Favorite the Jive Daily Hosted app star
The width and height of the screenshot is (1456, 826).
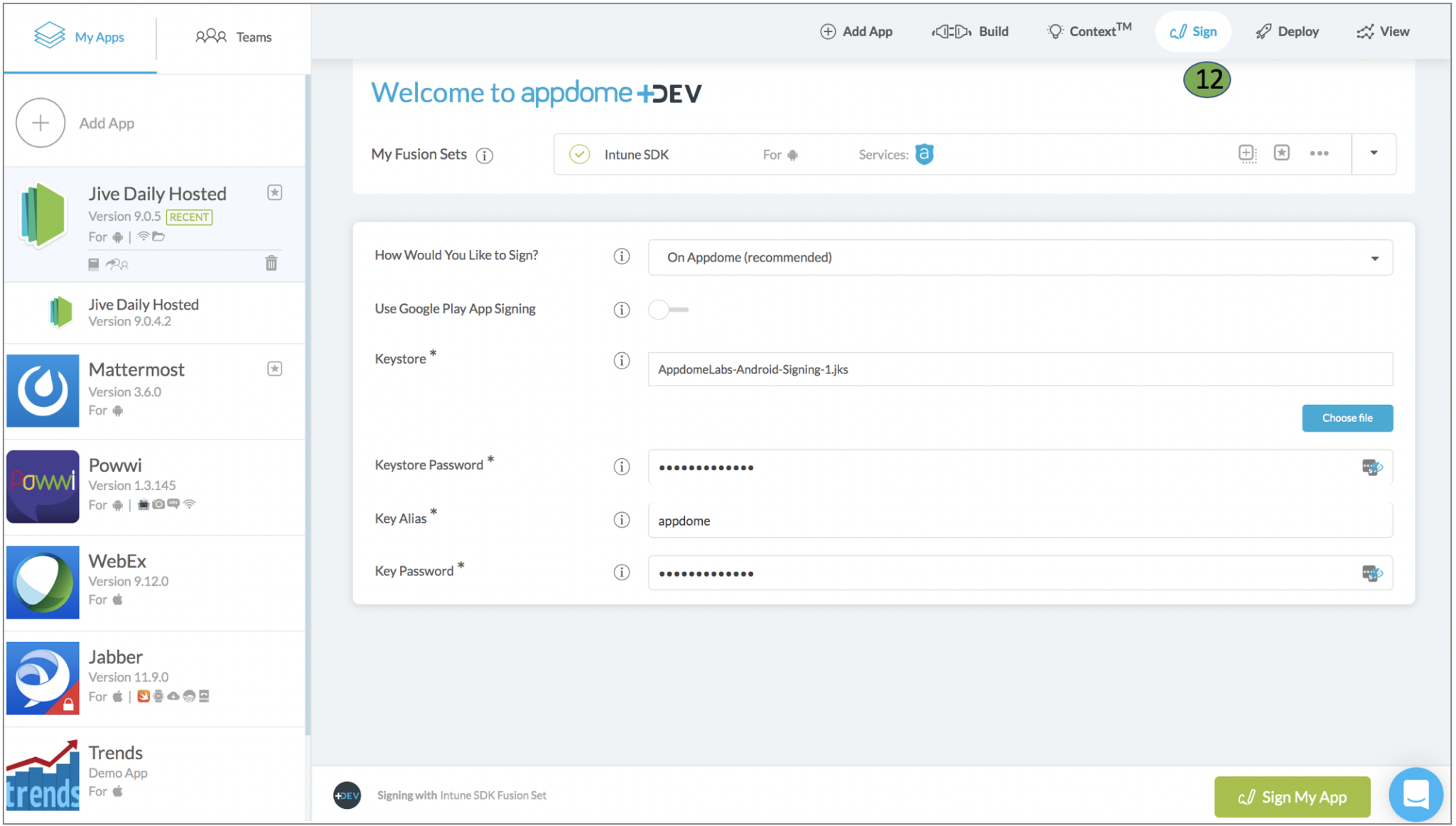point(275,192)
